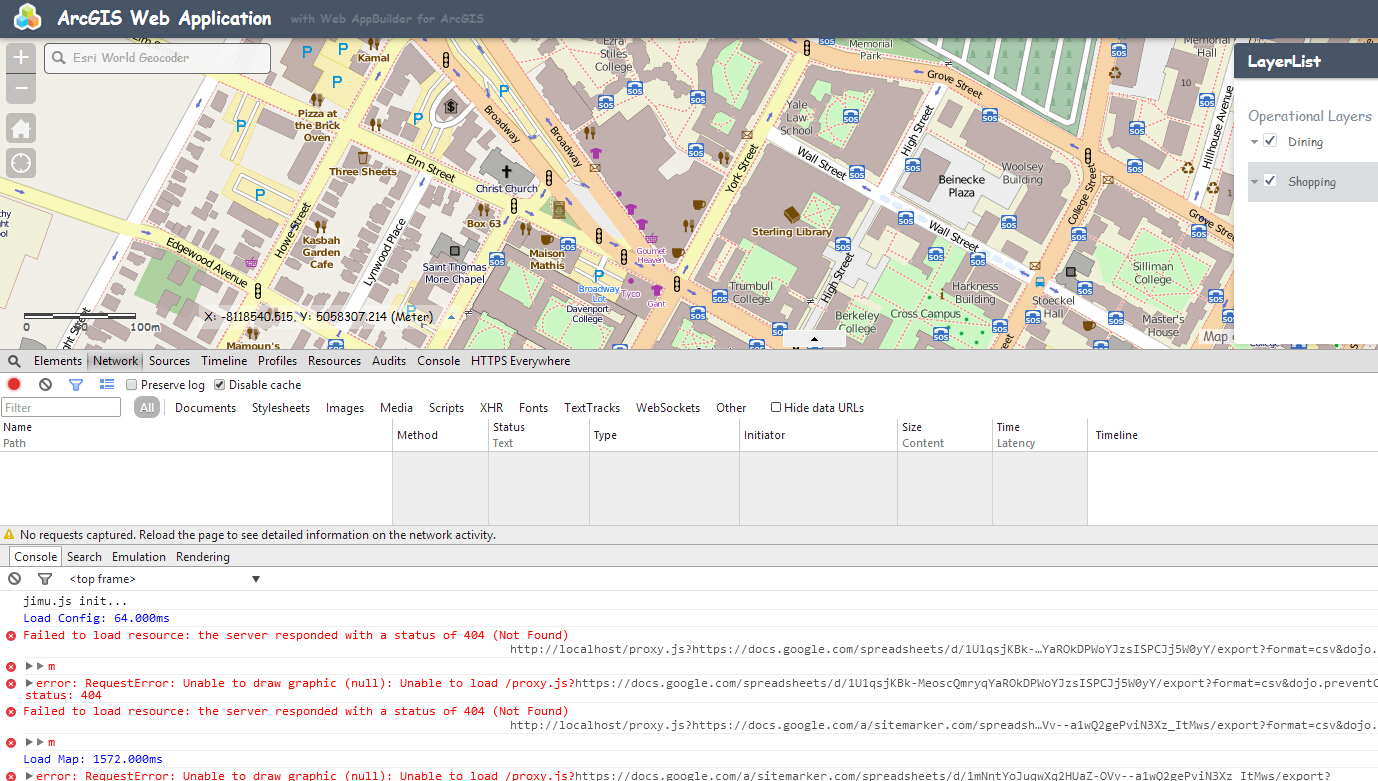Image resolution: width=1378 pixels, height=781 pixels.
Task: Uncheck the Dining layer visibility checkbox
Action: pos(1270,141)
